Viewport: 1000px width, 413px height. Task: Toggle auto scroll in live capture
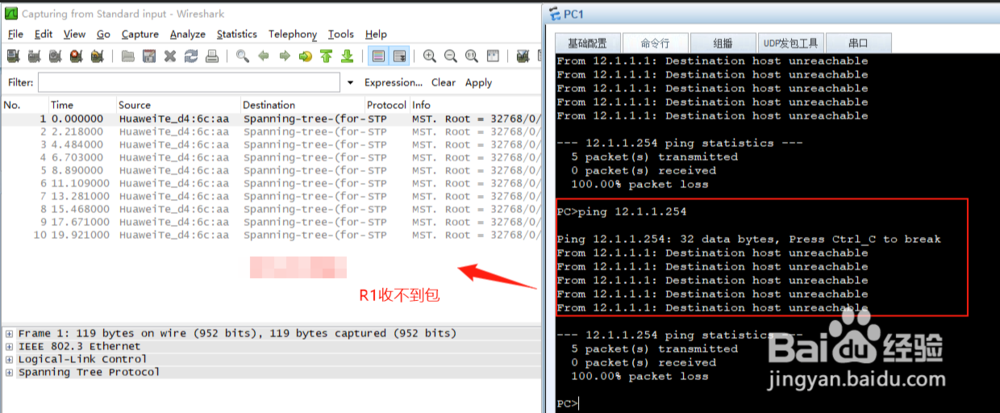tap(400, 56)
